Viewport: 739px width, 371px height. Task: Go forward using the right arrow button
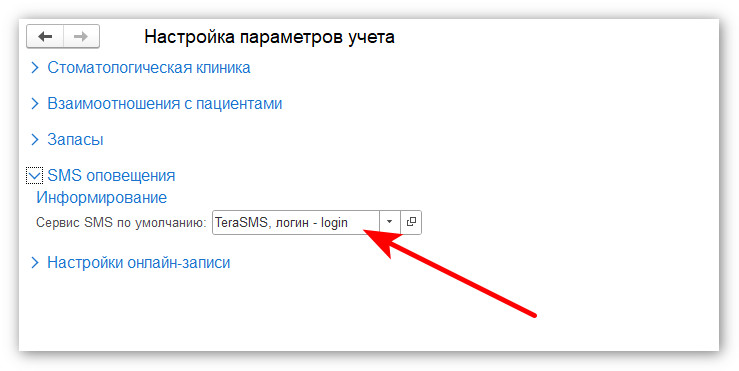pyautogui.click(x=81, y=36)
